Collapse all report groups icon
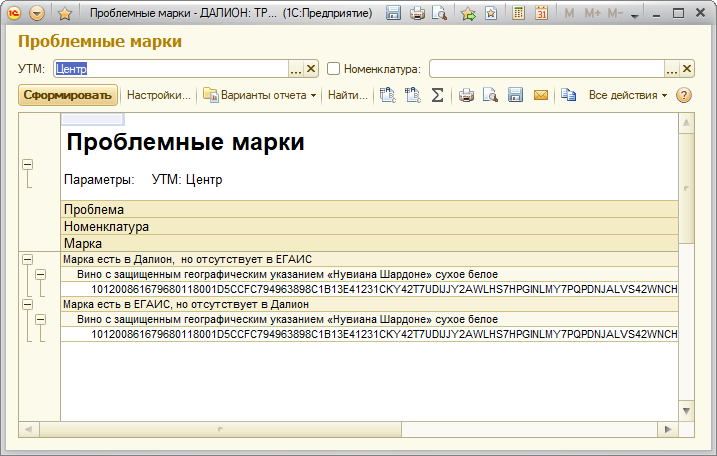The width and height of the screenshot is (717, 456). [412, 95]
